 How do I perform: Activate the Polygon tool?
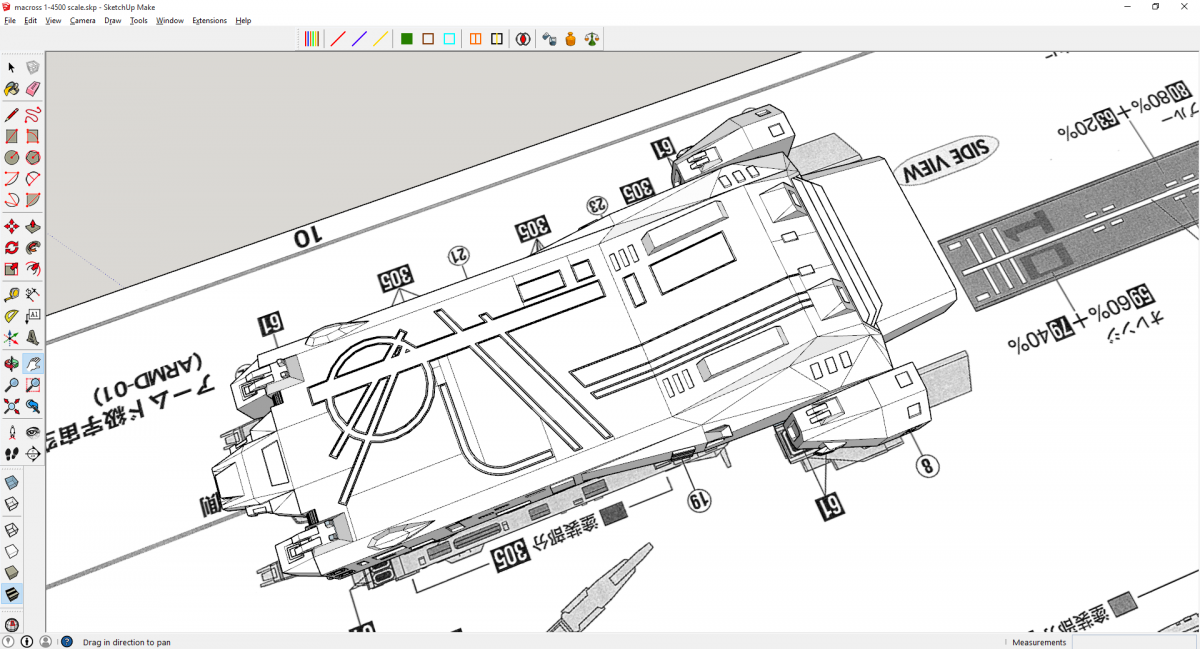click(33, 158)
